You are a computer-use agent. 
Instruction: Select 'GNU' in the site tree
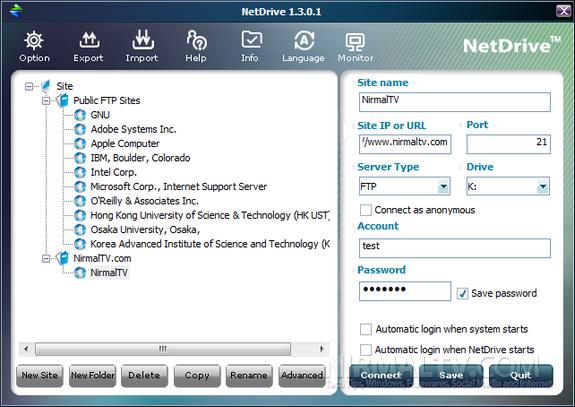pyautogui.click(x=100, y=115)
